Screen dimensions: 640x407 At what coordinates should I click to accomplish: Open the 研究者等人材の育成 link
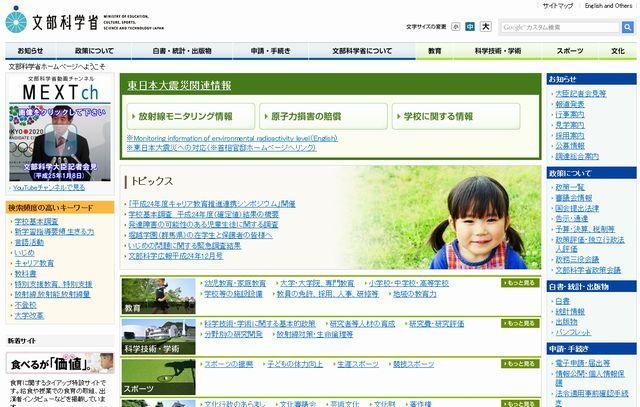[362, 324]
